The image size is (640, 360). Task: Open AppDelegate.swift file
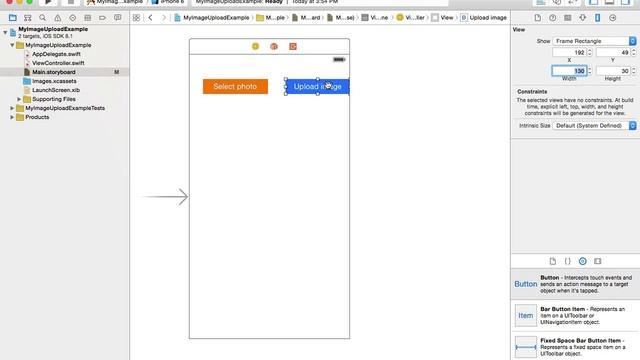[x=56, y=54]
